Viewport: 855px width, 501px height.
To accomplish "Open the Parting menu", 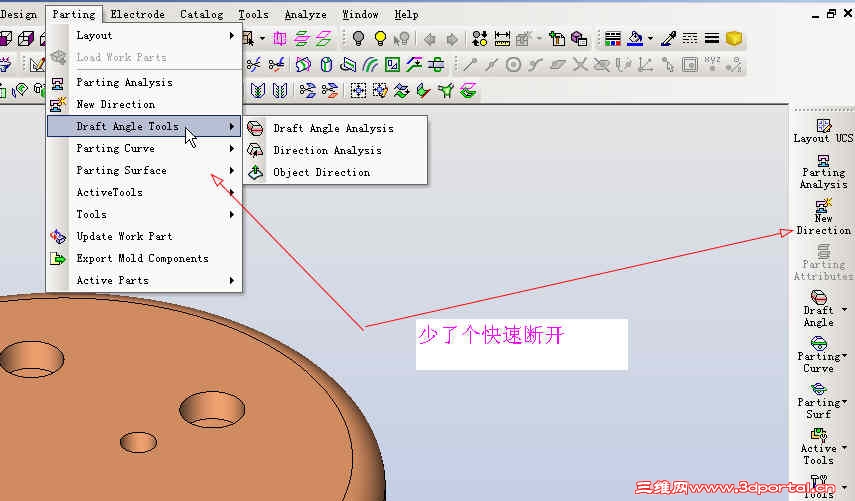I will click(x=74, y=15).
